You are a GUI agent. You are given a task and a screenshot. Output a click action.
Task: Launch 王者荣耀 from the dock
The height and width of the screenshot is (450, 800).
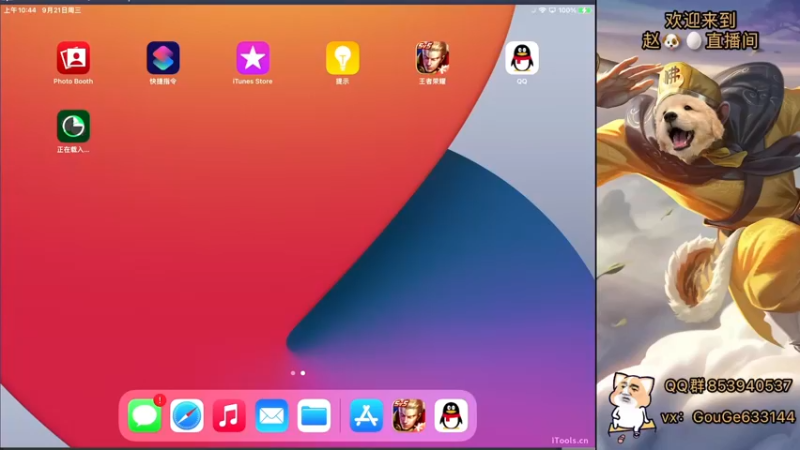pos(409,416)
